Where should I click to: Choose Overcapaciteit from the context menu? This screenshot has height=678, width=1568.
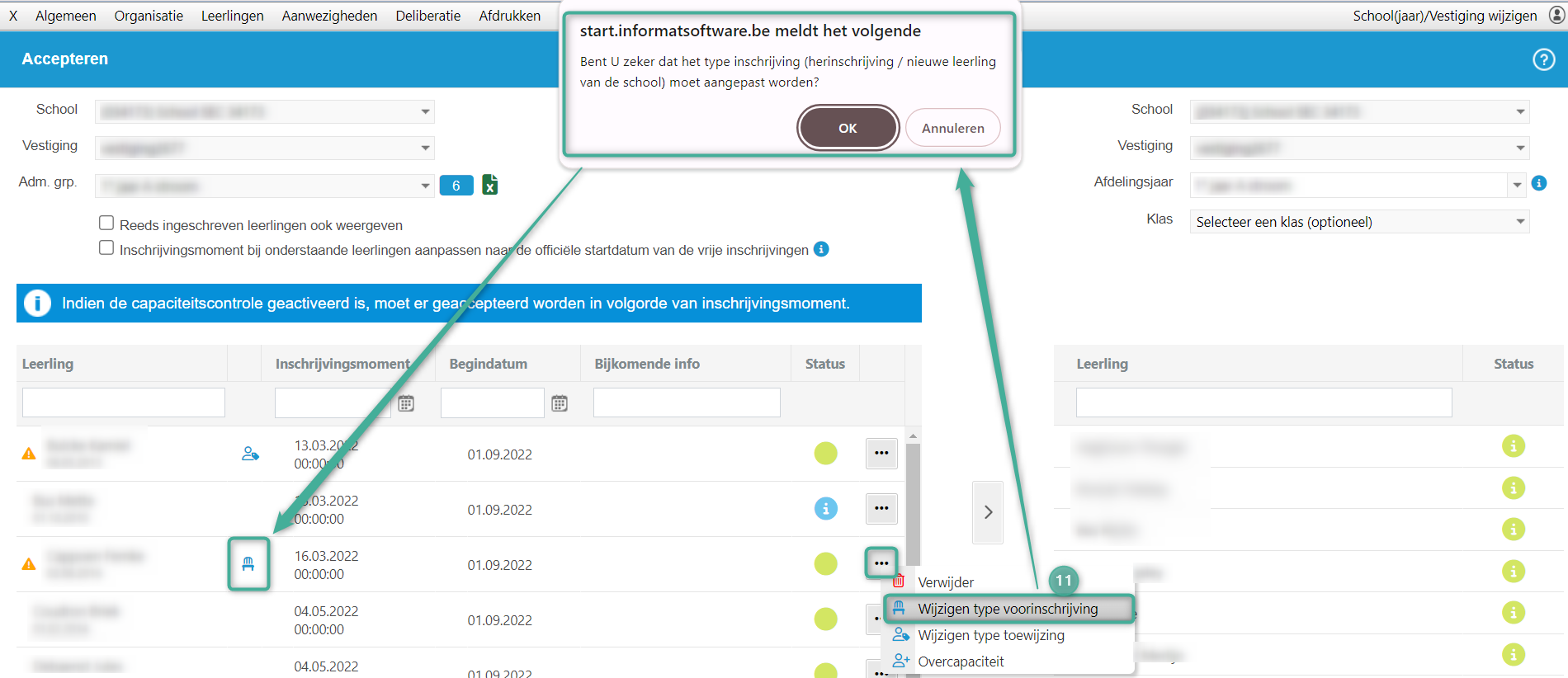point(961,662)
